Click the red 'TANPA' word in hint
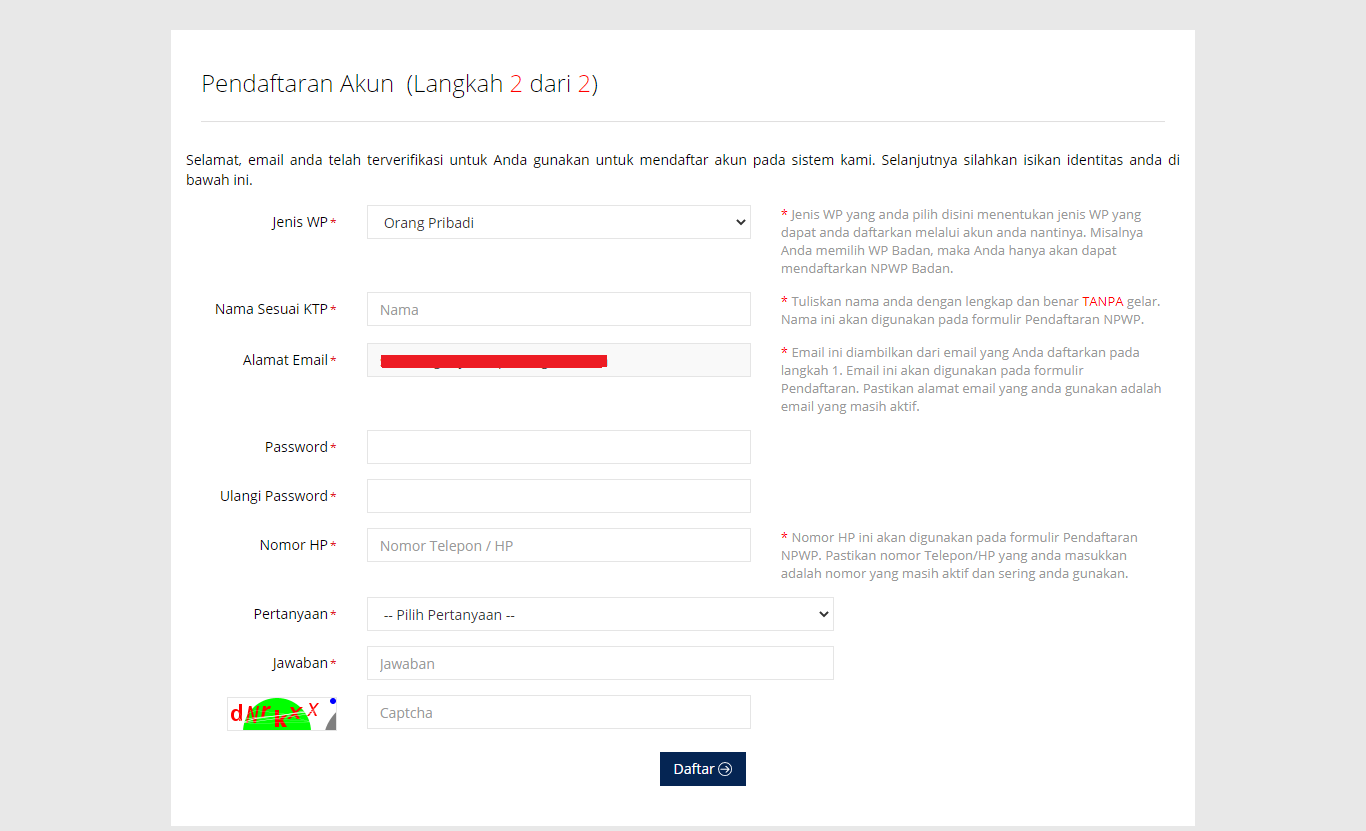The image size is (1366, 831). pyautogui.click(x=1103, y=301)
